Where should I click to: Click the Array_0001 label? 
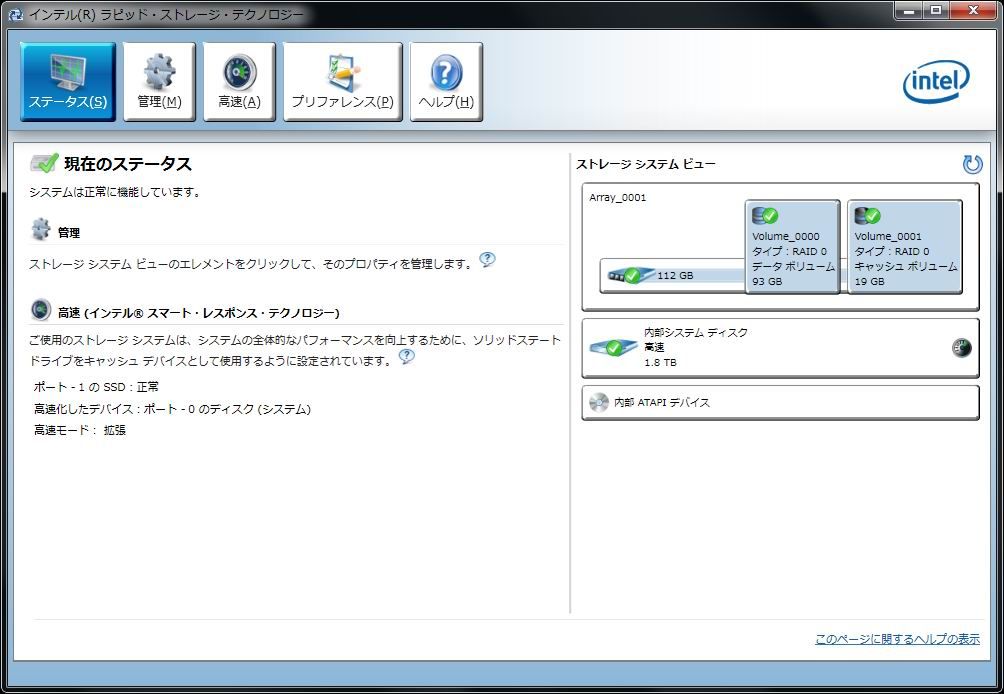[618, 198]
